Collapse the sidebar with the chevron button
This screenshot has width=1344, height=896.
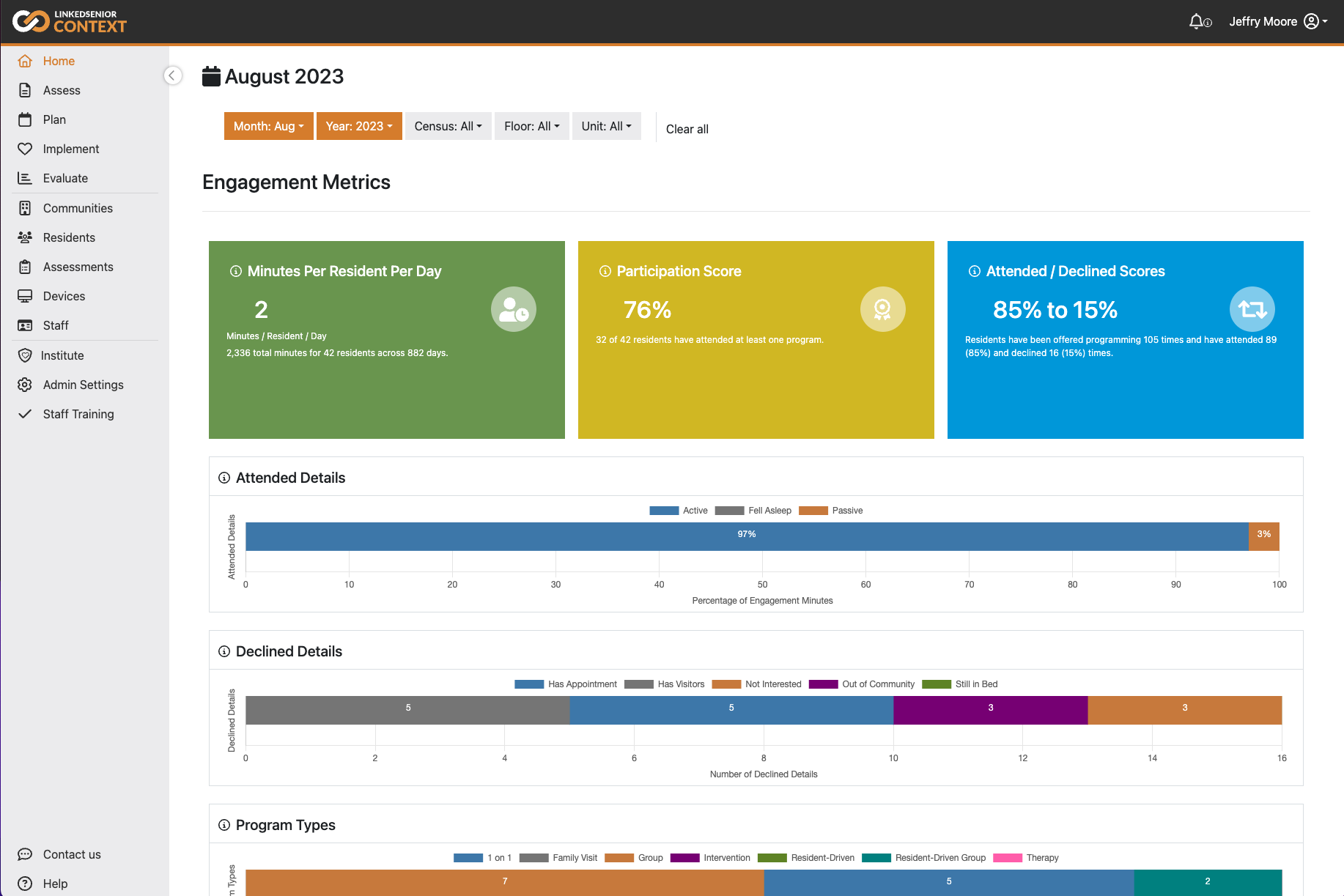point(173,75)
